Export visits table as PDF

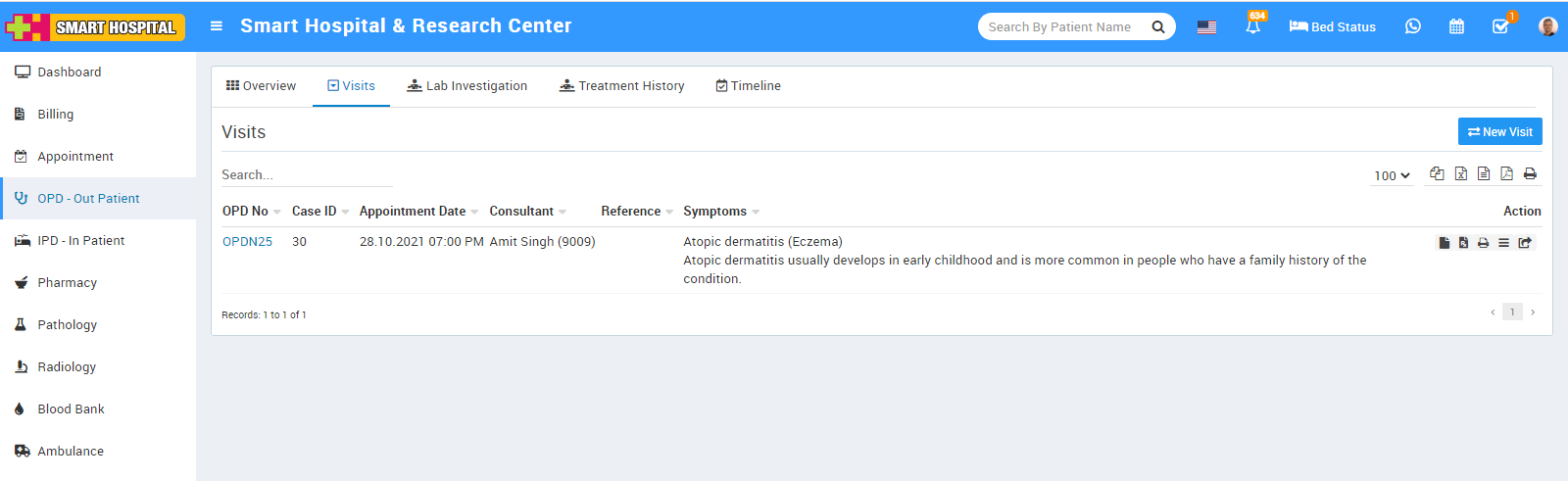(x=1506, y=174)
